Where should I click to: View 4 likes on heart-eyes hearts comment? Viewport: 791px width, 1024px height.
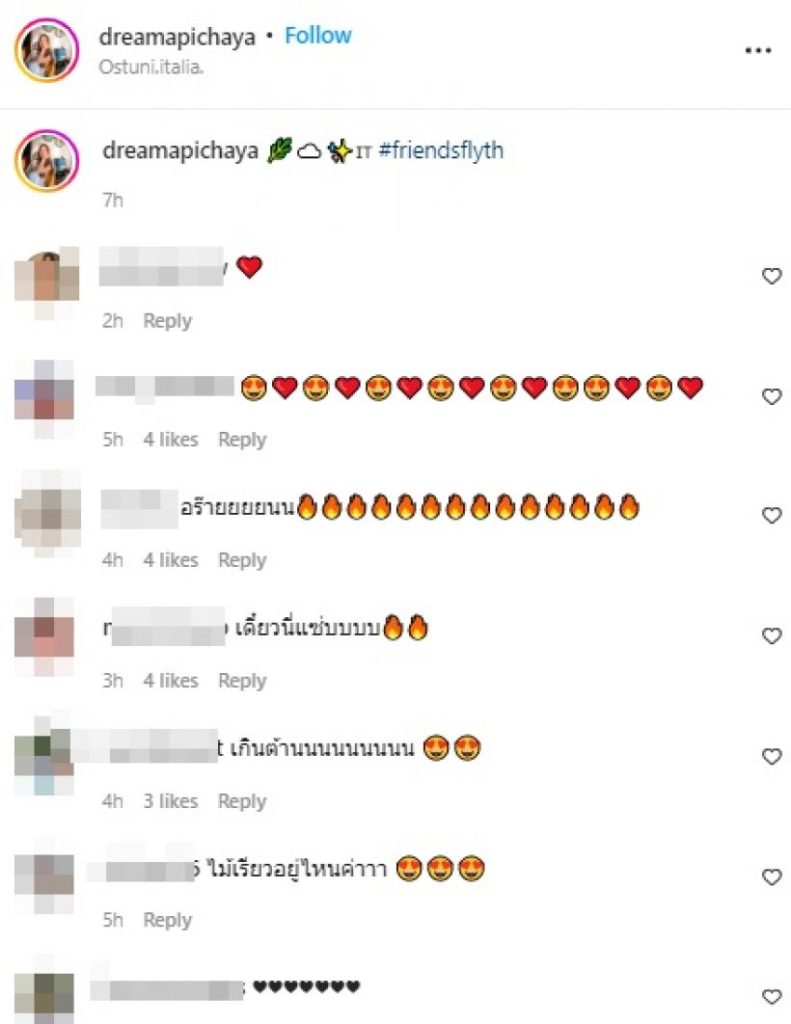[x=170, y=440]
